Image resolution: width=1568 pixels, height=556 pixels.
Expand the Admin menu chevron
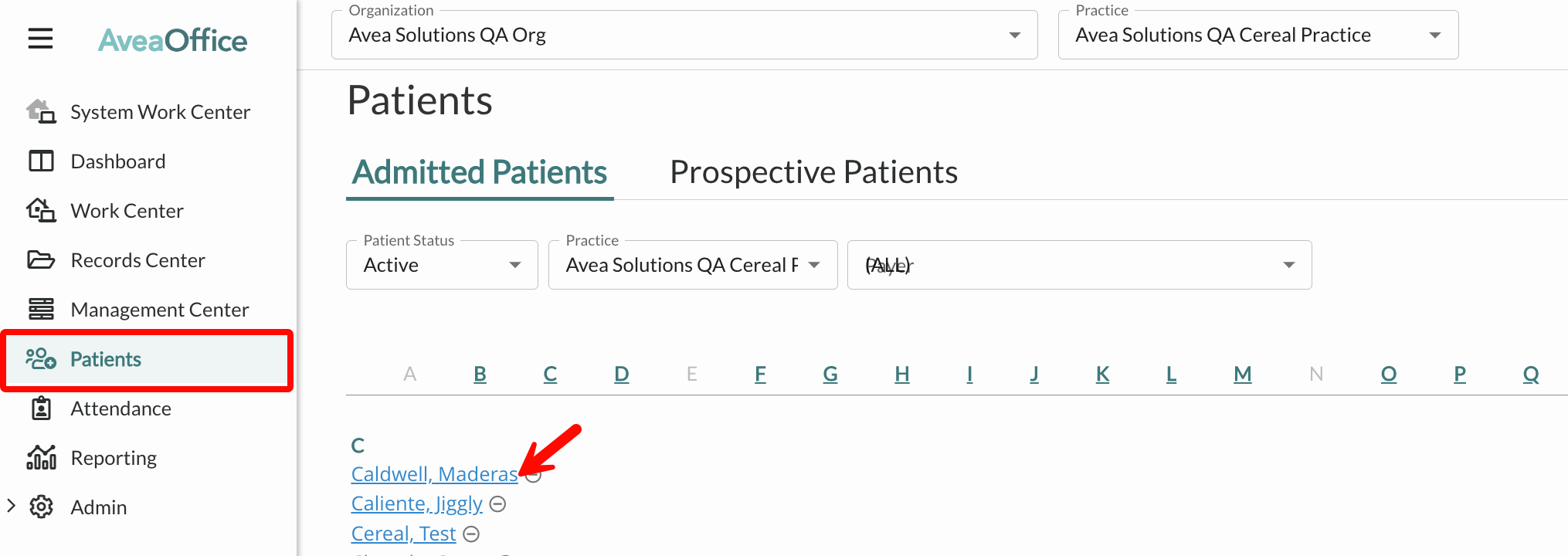click(x=11, y=507)
